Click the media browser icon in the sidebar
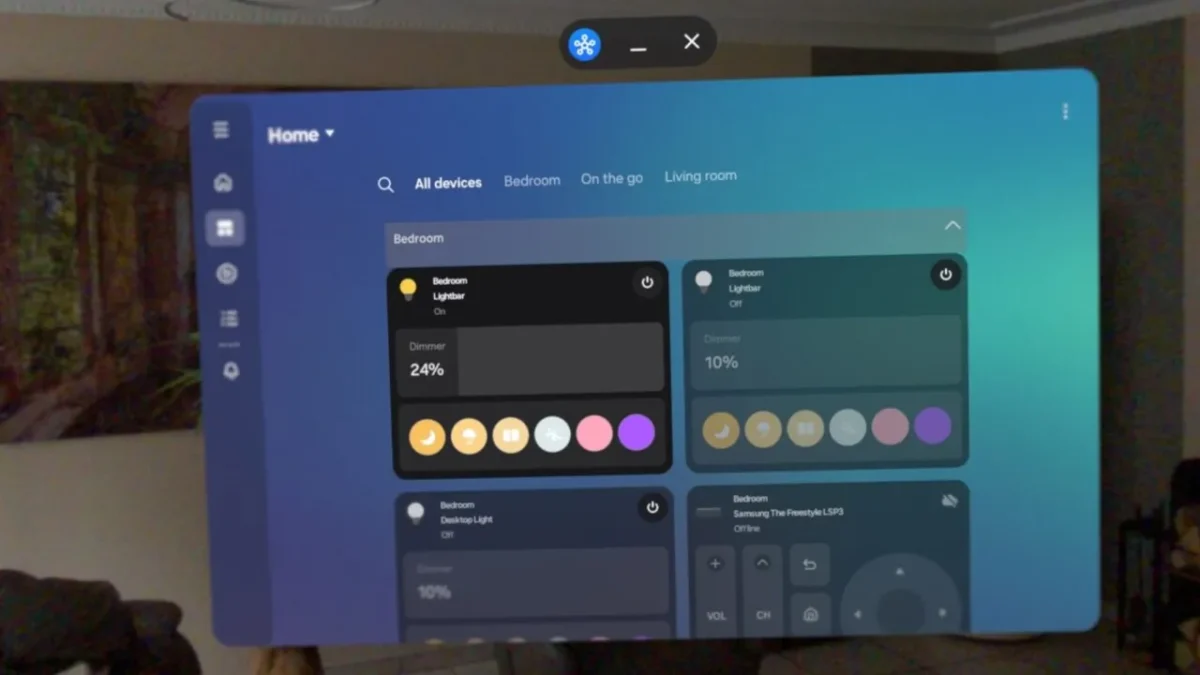The width and height of the screenshot is (1200, 675). coord(227,272)
